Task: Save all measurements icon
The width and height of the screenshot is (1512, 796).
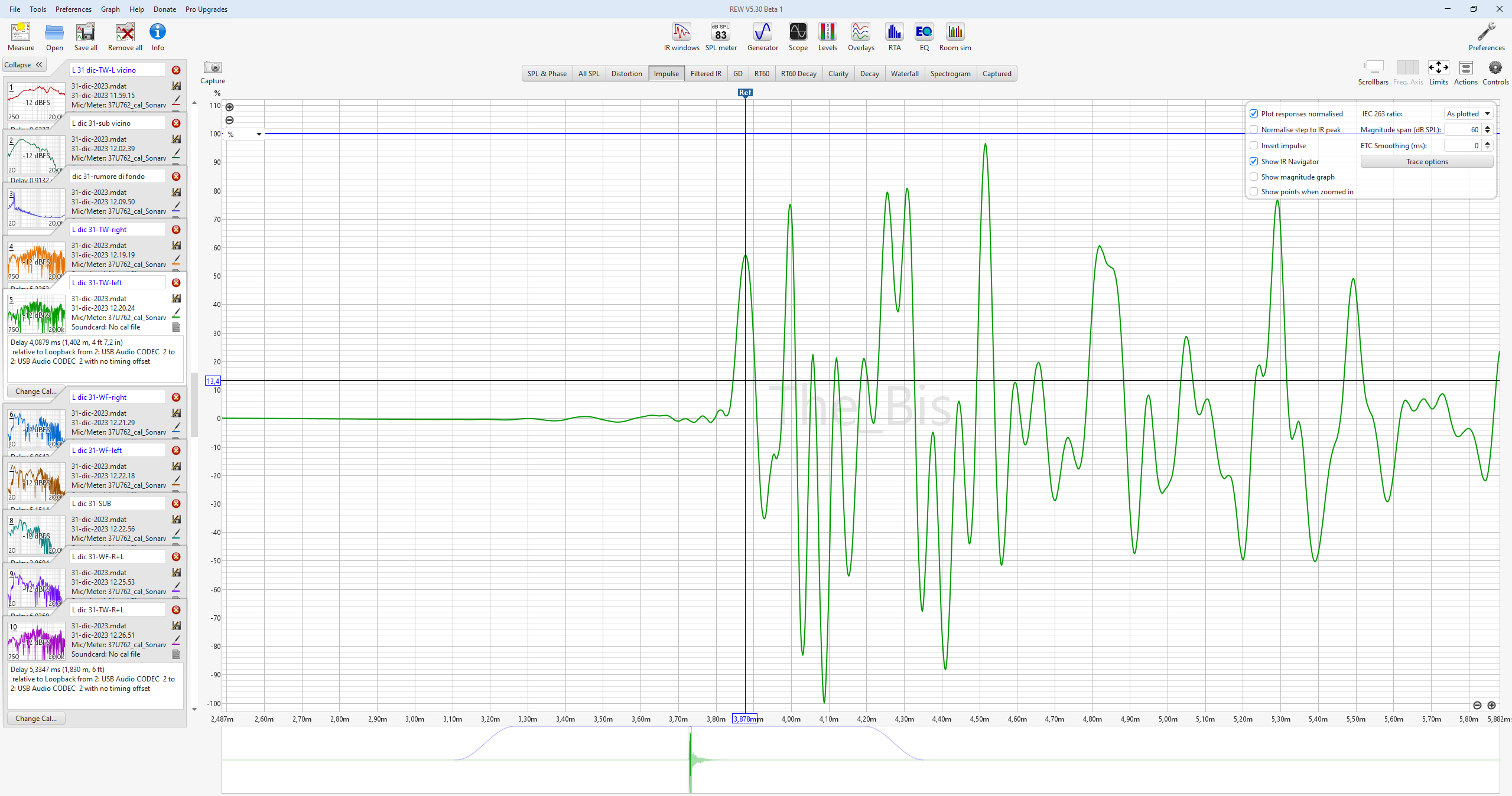Action: 86,37
